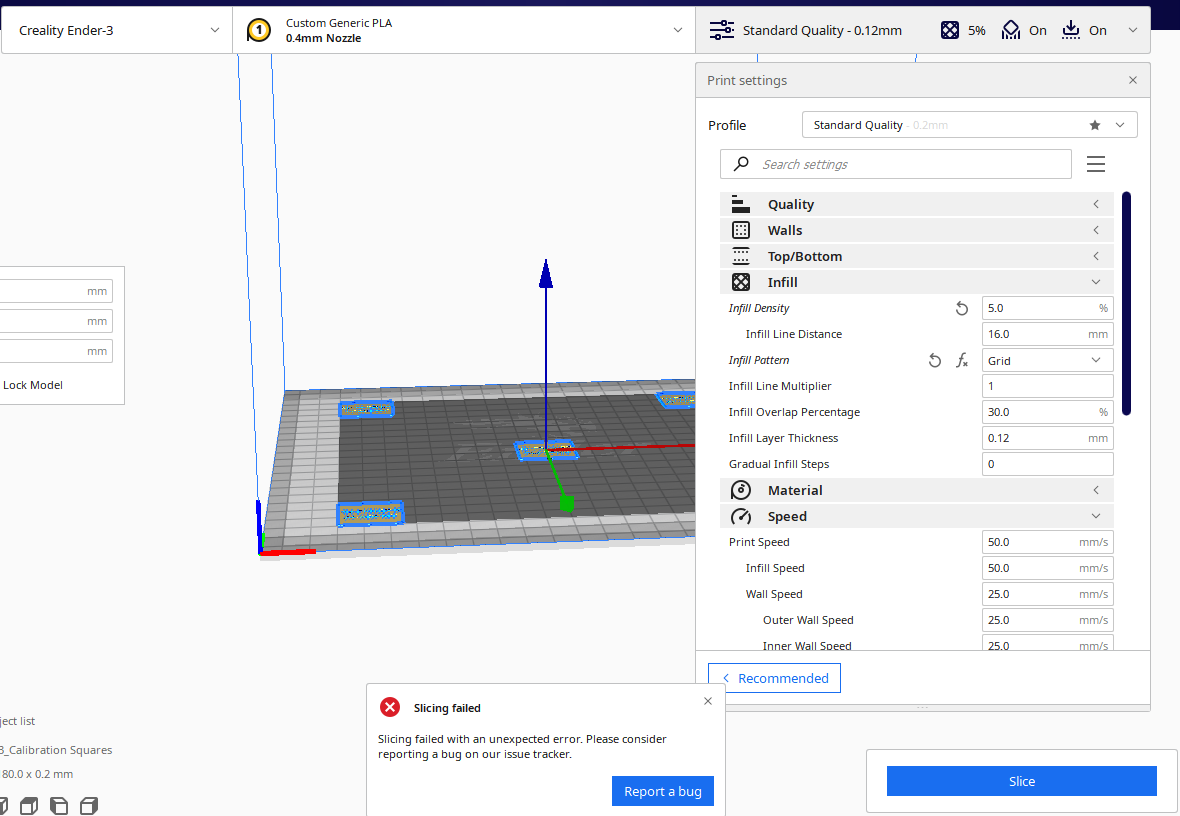
Task: Click the Search settings field
Action: [x=896, y=164]
